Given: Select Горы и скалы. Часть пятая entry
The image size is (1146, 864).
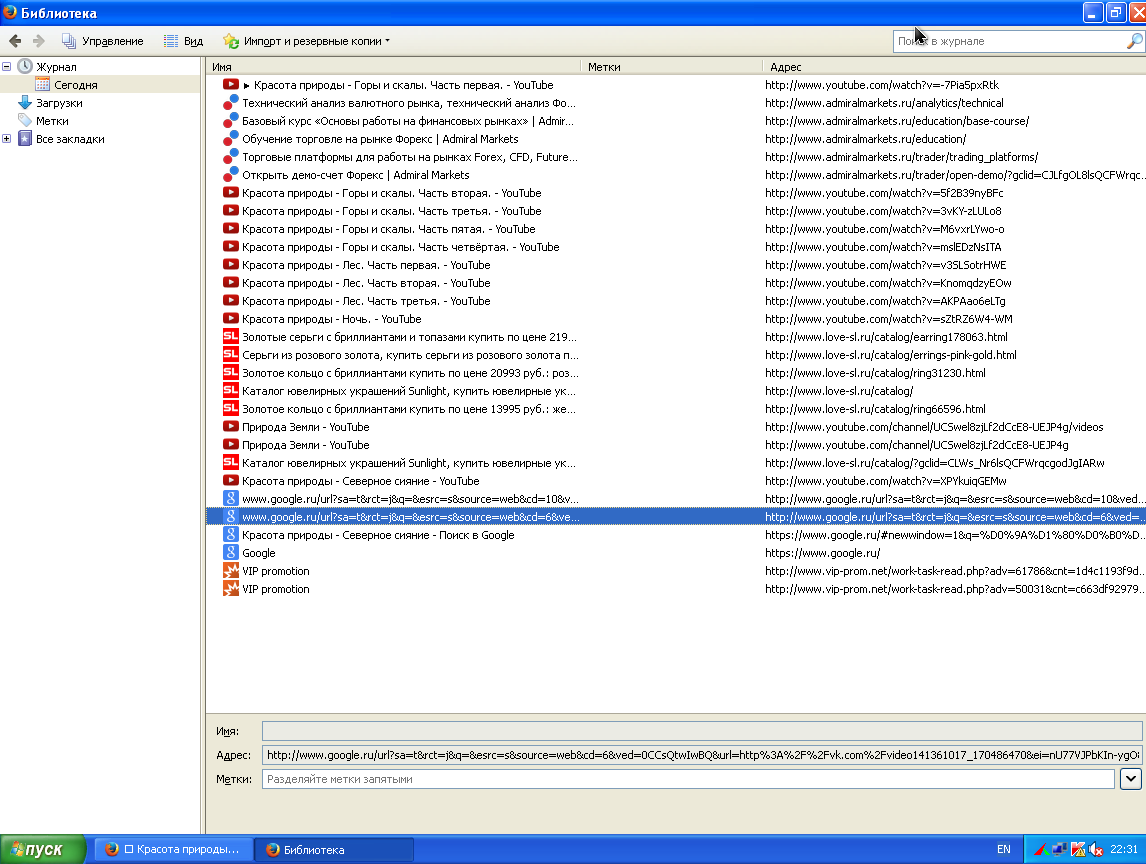Looking at the screenshot, I should [x=388, y=230].
